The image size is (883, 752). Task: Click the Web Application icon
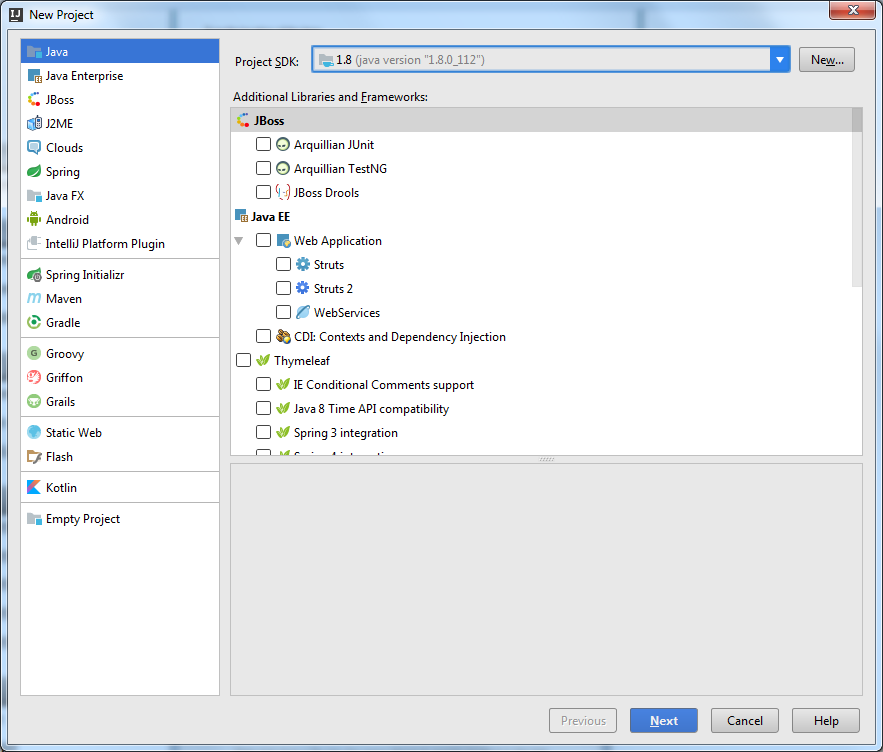(x=283, y=241)
